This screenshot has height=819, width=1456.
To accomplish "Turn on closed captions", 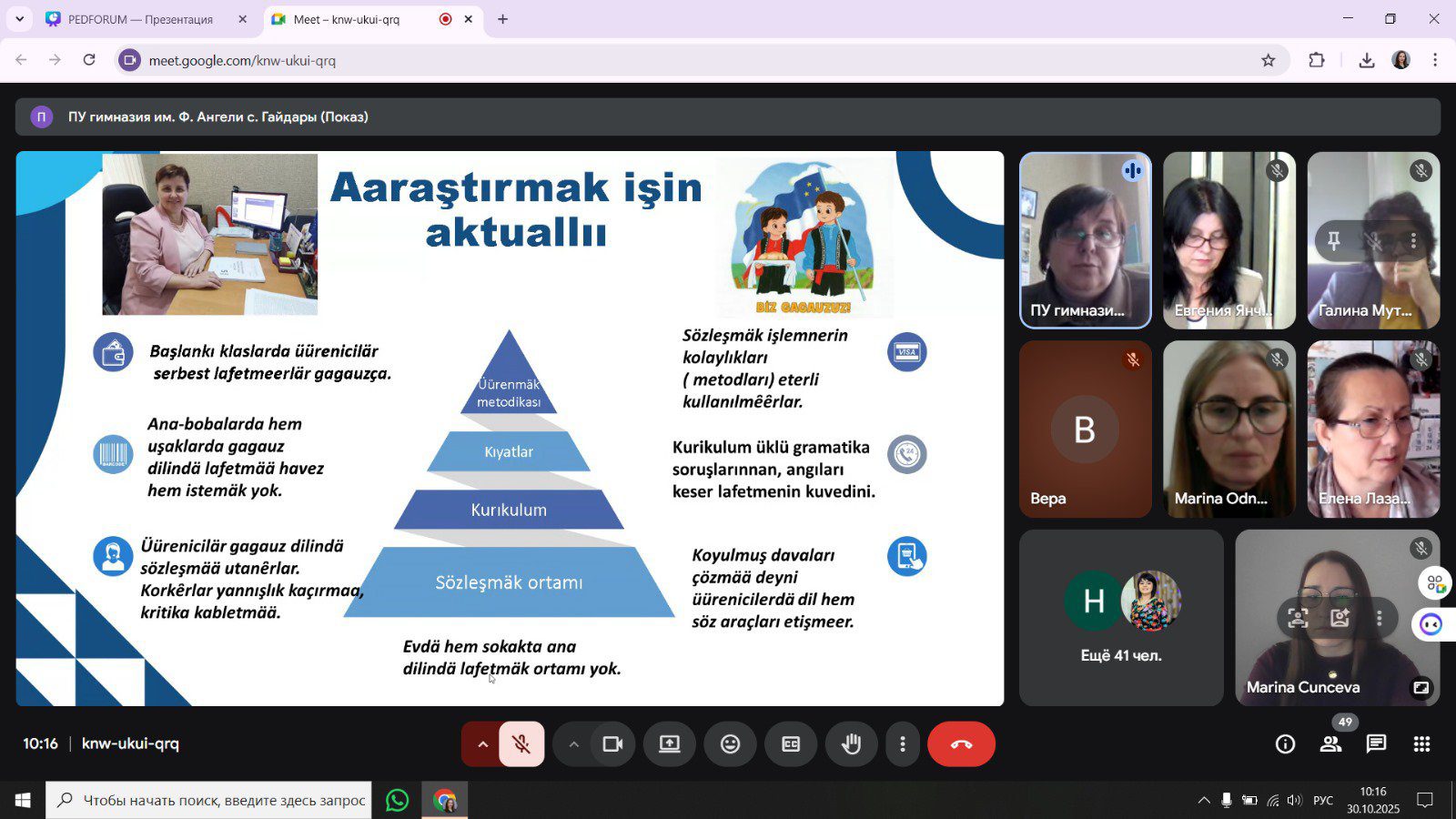I will pos(791,744).
